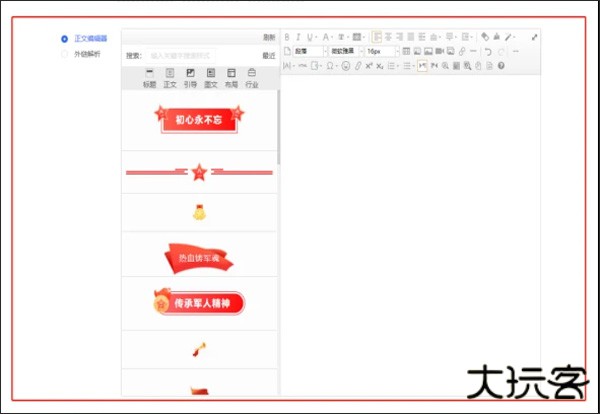Switch to the 标题 template tab
The image size is (600, 414).
point(149,79)
